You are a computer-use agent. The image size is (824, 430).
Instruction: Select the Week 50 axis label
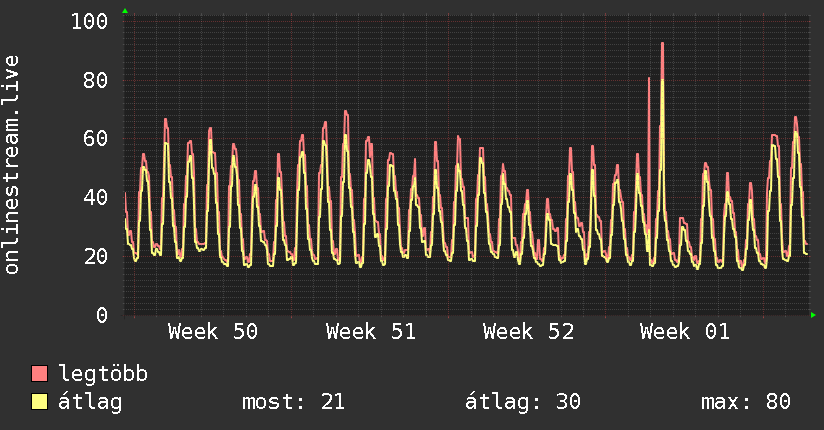213,332
